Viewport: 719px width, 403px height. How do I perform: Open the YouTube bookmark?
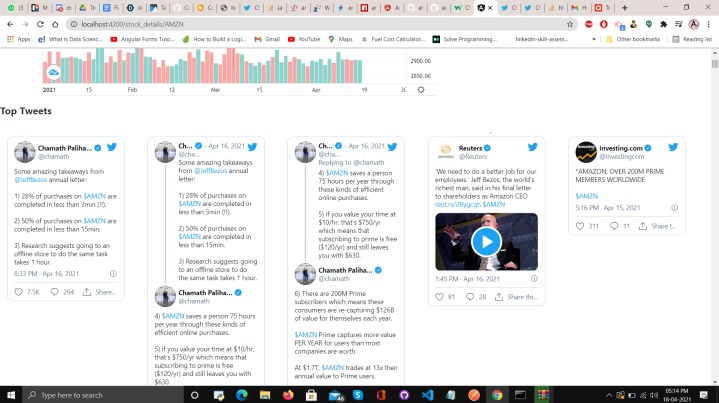304,39
